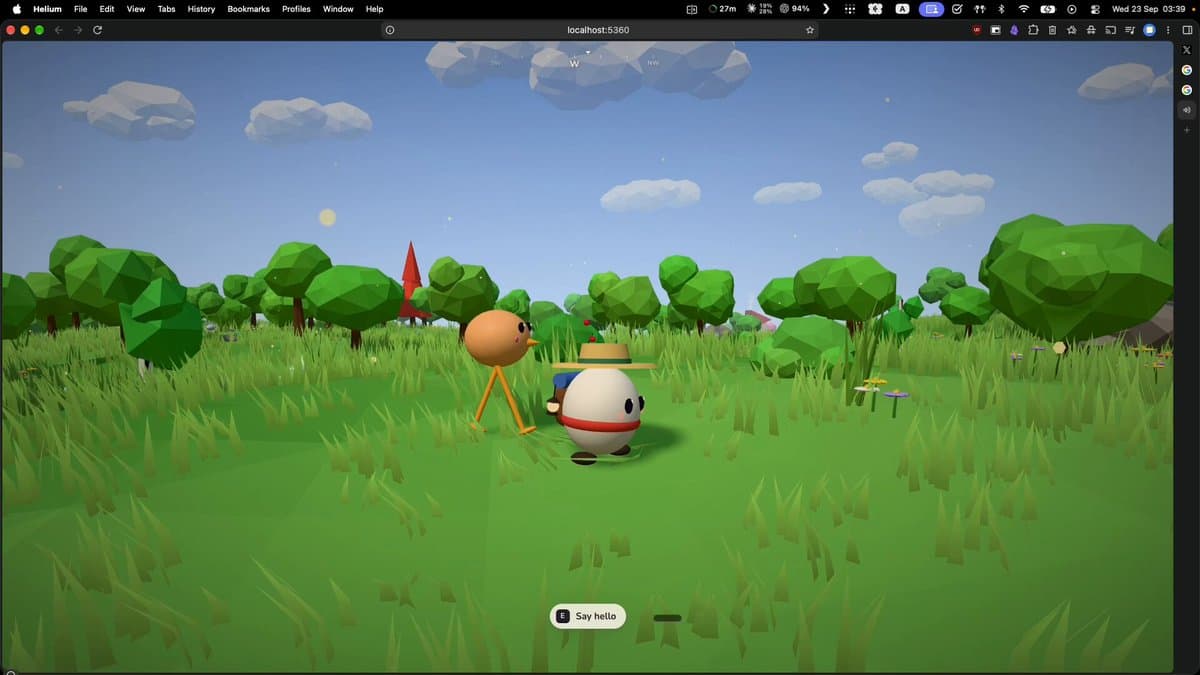Screen dimensions: 1200x675
Task: Toggle the side panel button
Action: 1187,30
